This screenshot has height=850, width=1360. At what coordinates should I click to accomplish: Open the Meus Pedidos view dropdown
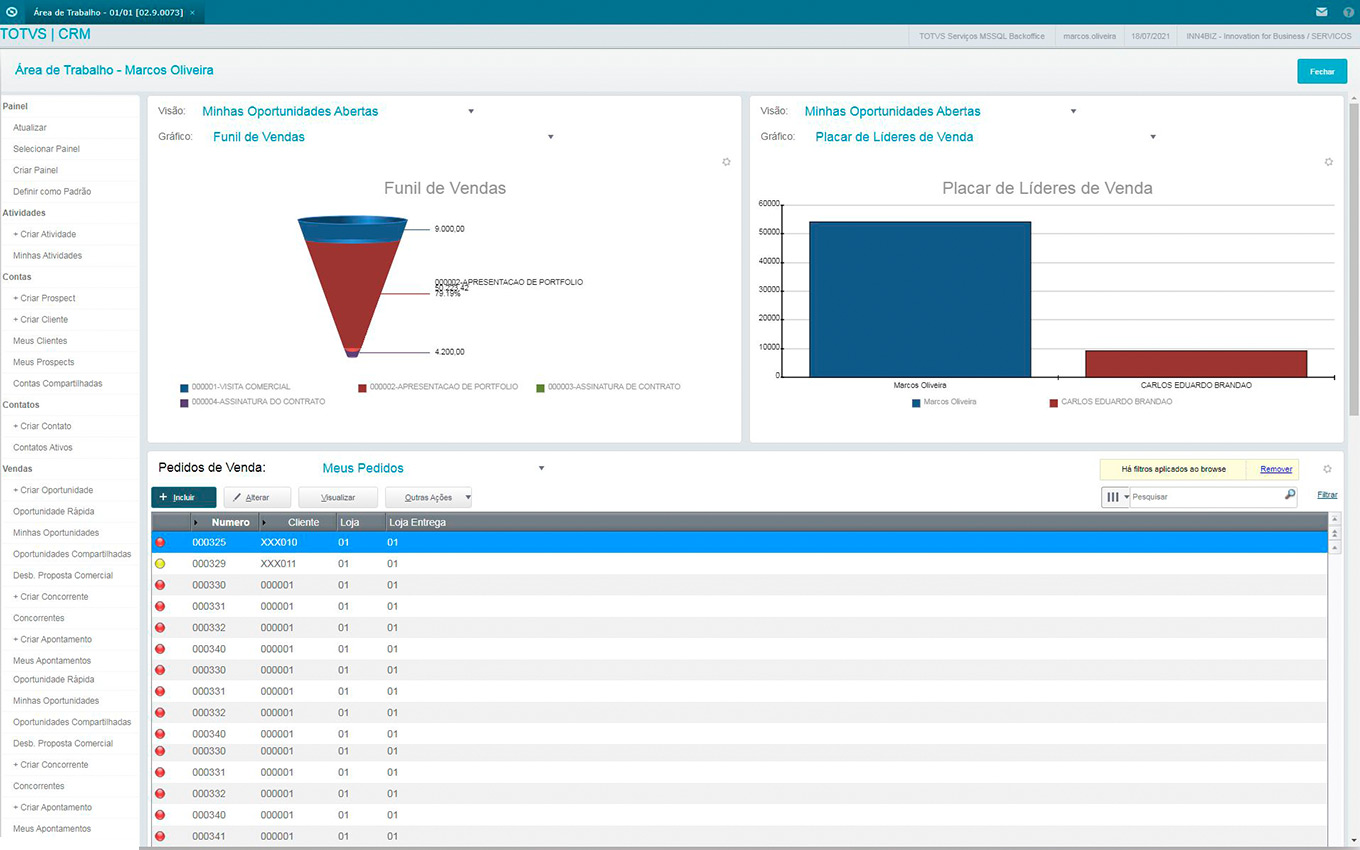(x=541, y=468)
